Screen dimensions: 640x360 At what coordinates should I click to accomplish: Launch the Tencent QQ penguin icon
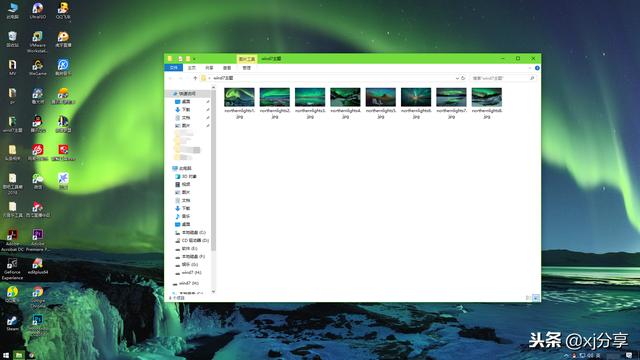coord(38,124)
